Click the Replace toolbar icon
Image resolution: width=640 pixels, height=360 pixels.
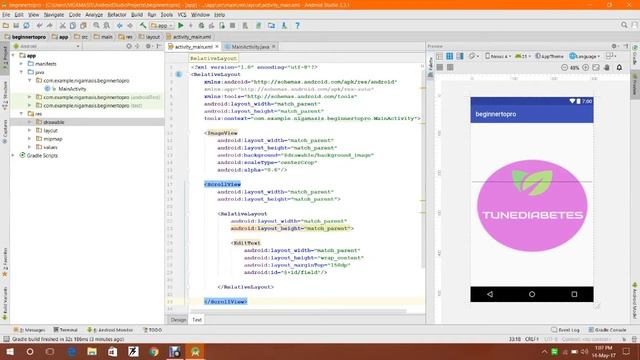coord(107,25)
